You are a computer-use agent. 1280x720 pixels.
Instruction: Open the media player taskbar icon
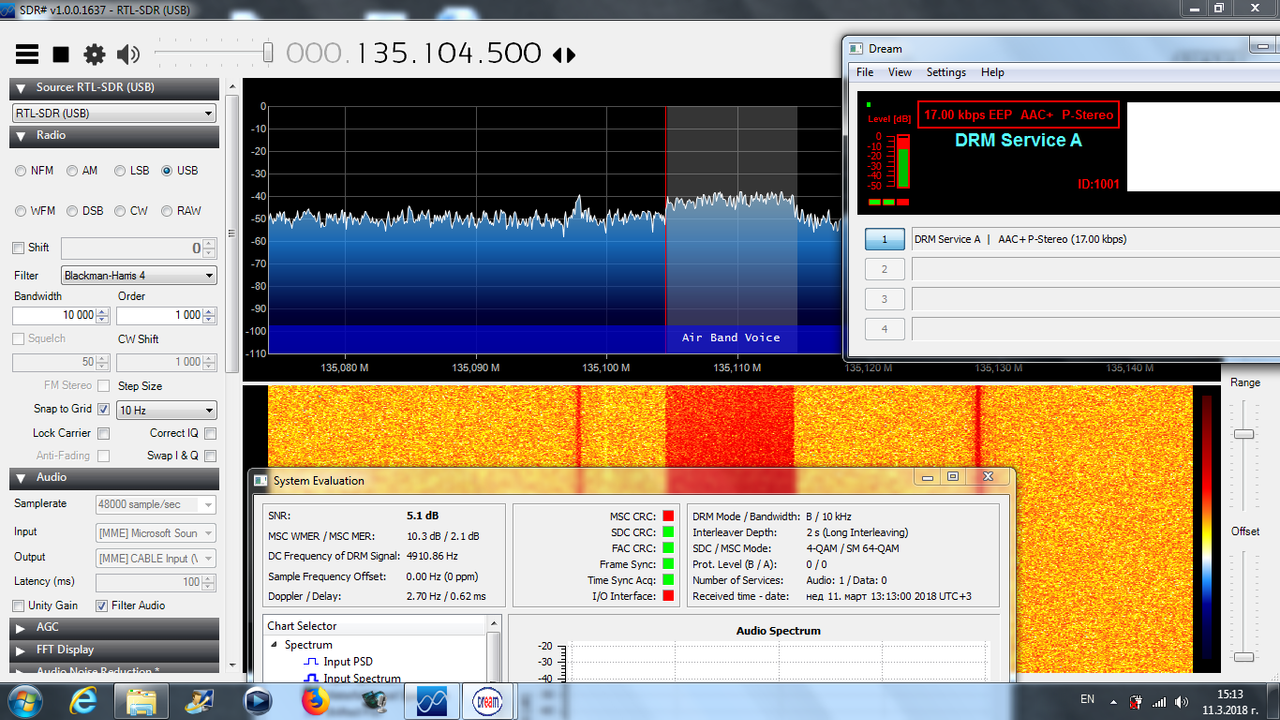258,701
